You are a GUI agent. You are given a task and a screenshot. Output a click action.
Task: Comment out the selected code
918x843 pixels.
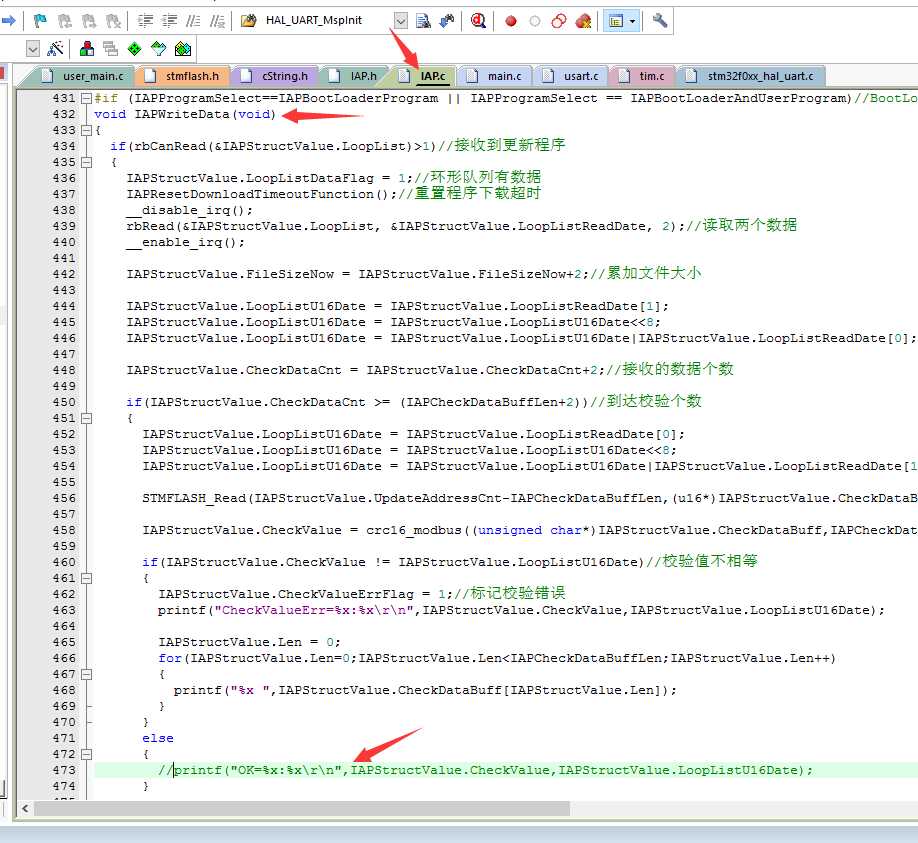pyautogui.click(x=193, y=21)
